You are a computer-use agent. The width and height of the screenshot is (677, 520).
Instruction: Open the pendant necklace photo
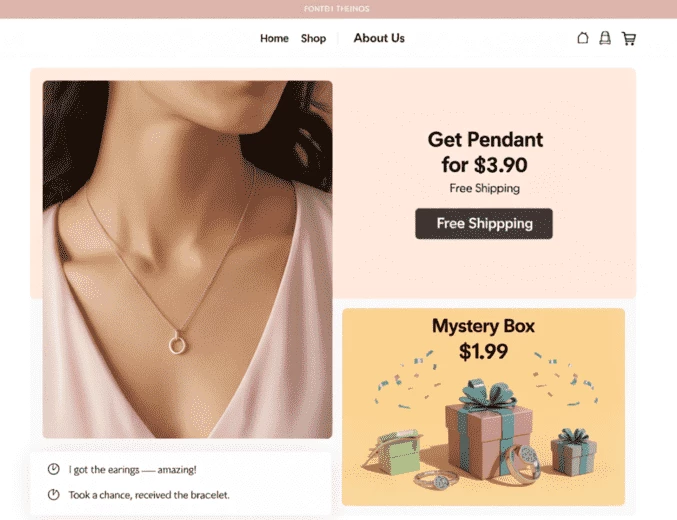point(187,260)
